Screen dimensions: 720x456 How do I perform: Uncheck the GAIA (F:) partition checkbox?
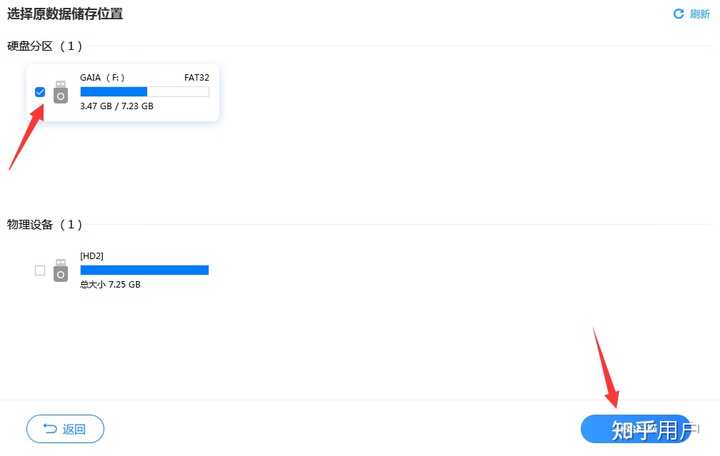[x=40, y=92]
